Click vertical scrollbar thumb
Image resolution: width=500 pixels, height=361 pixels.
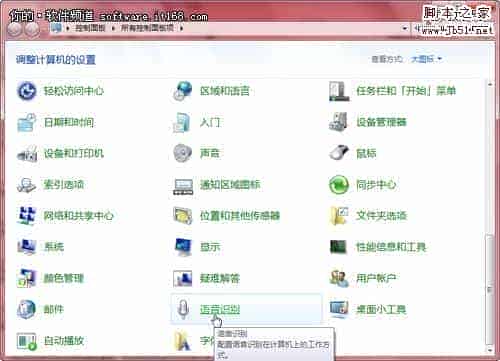[x=490, y=289]
